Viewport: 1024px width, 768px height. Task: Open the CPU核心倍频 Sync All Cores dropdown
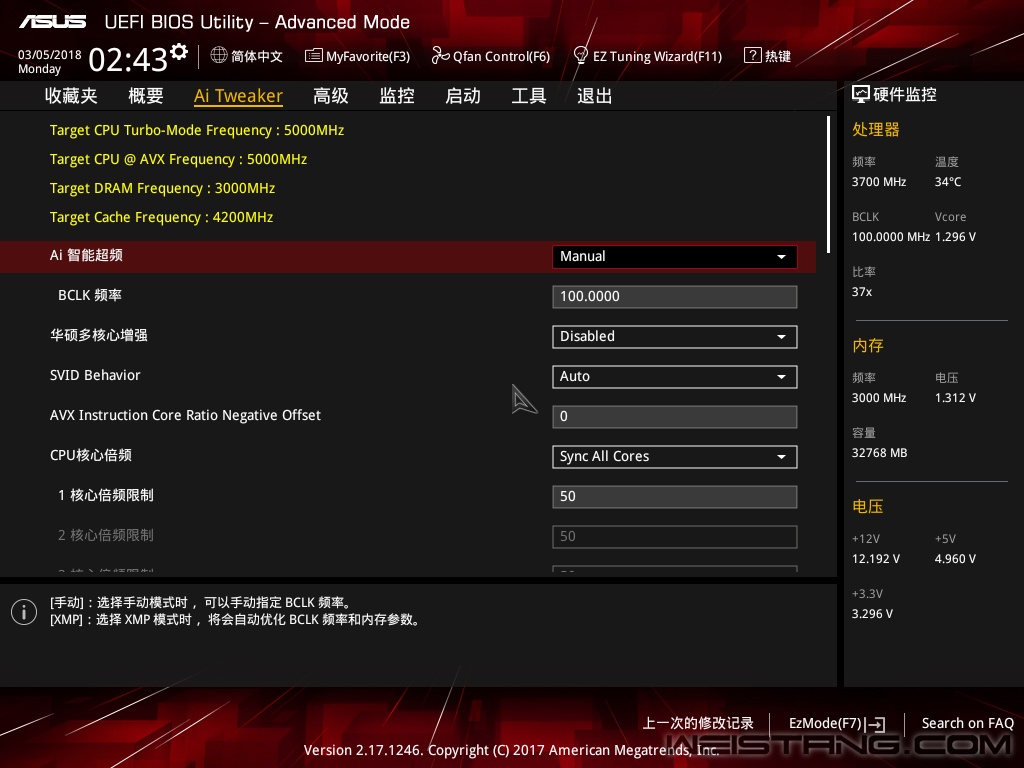click(x=675, y=456)
